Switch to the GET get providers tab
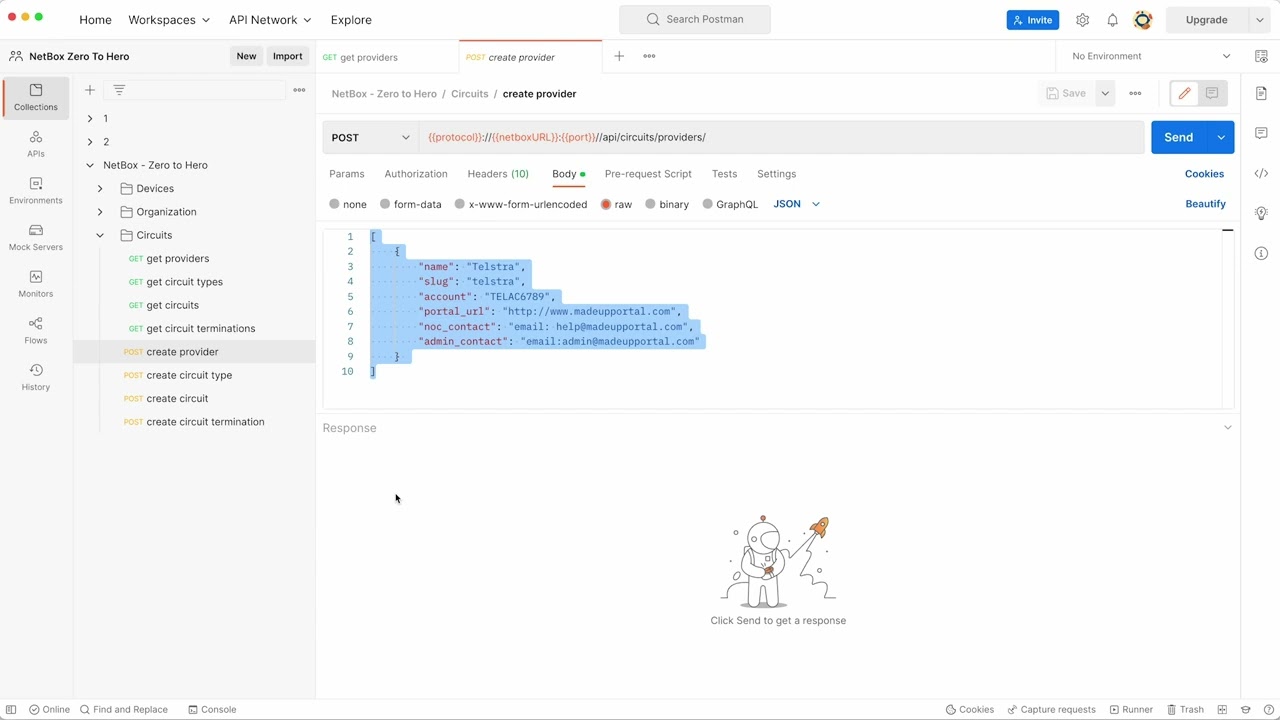This screenshot has height=720, width=1280. tap(388, 57)
